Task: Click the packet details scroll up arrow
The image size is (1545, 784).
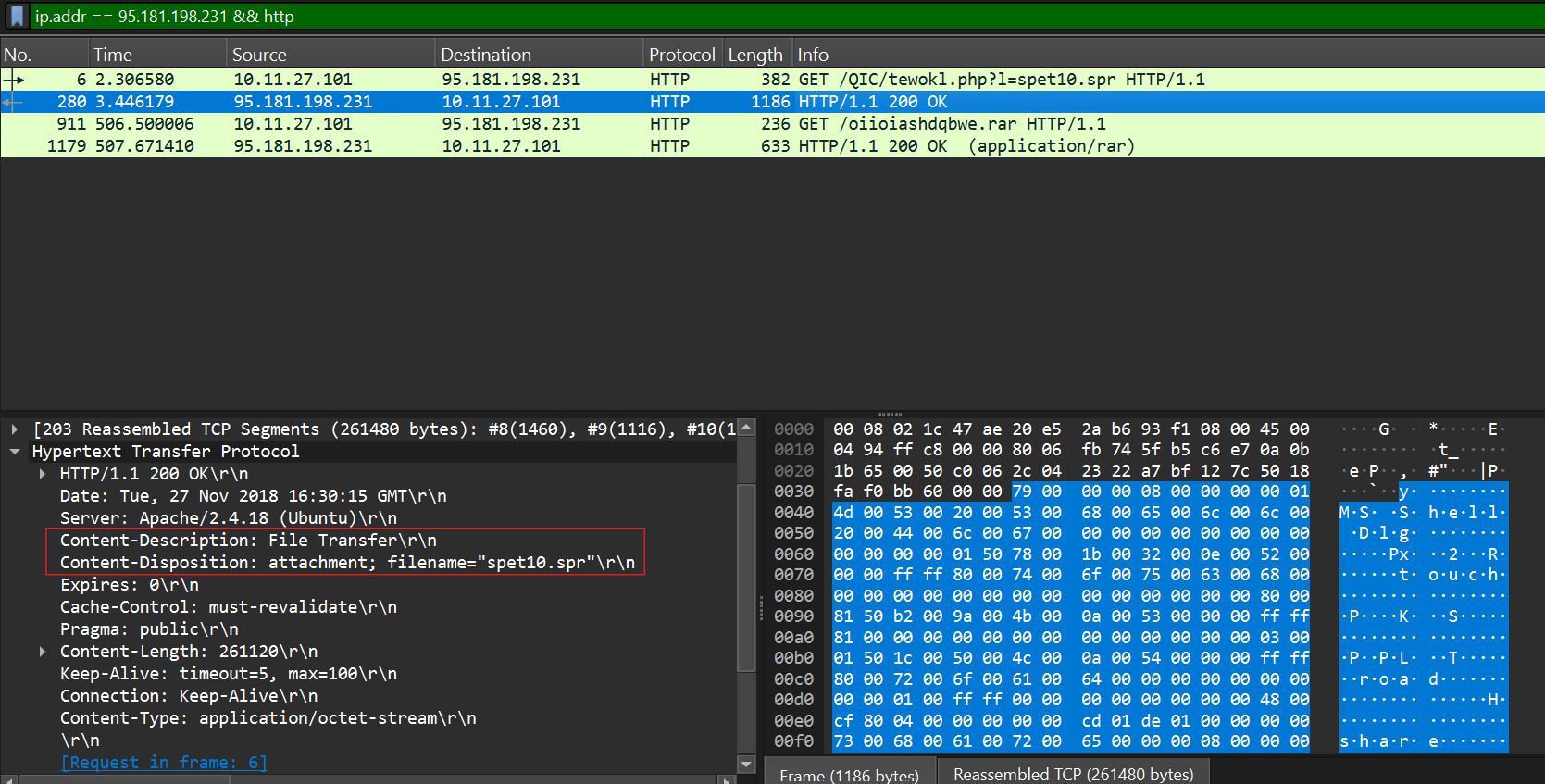Action: (x=746, y=428)
